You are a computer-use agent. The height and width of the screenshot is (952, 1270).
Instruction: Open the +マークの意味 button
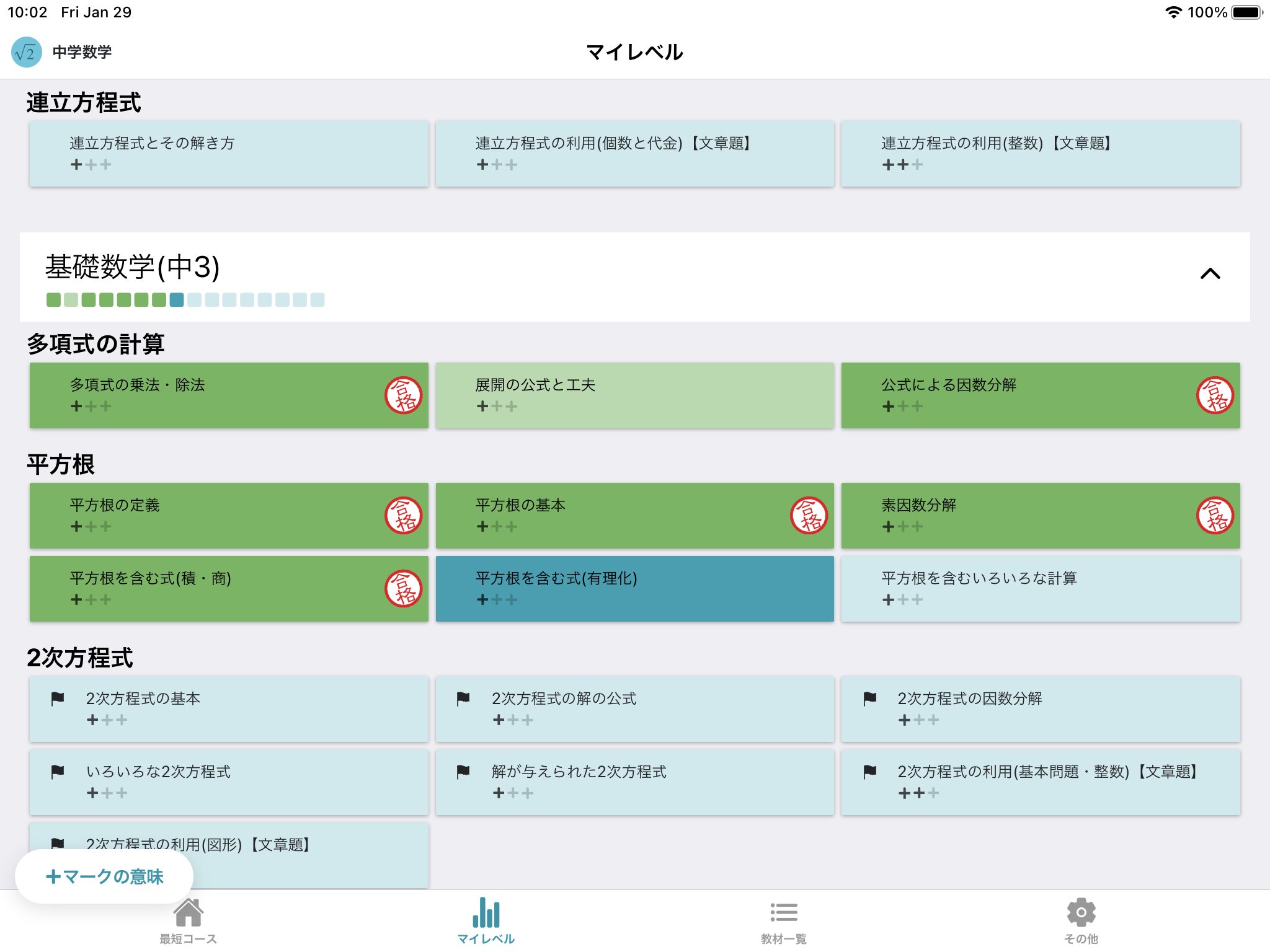(x=104, y=876)
